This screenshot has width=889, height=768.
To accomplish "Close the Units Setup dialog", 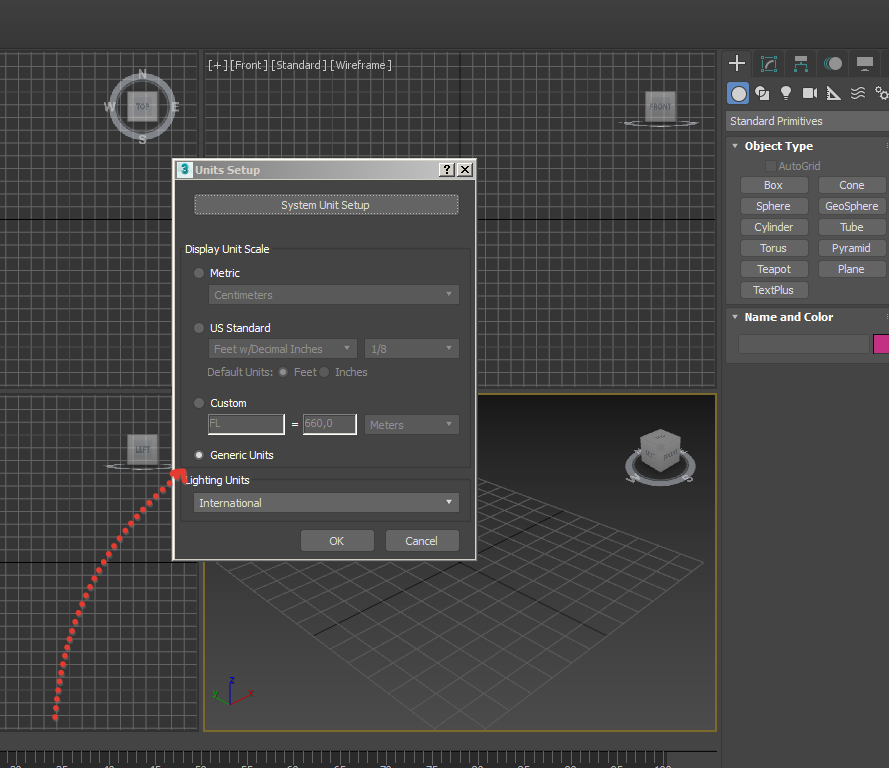I will (x=465, y=169).
